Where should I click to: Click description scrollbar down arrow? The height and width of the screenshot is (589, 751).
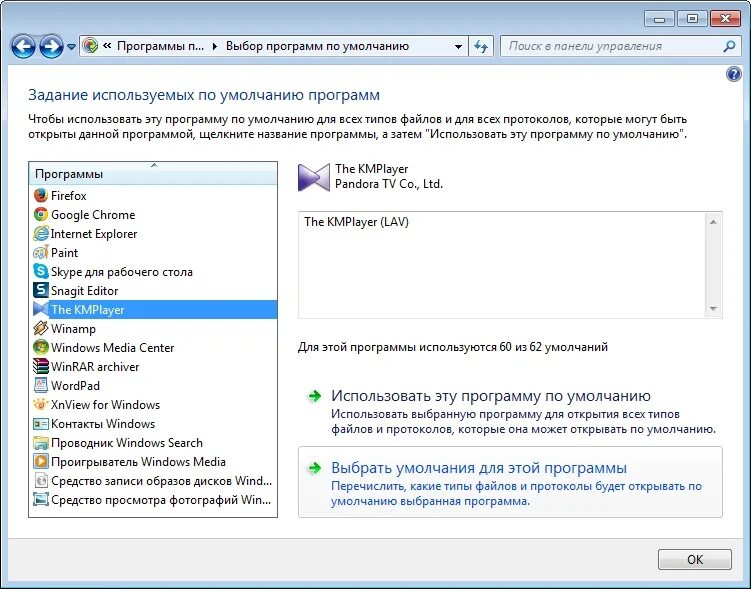[713, 308]
